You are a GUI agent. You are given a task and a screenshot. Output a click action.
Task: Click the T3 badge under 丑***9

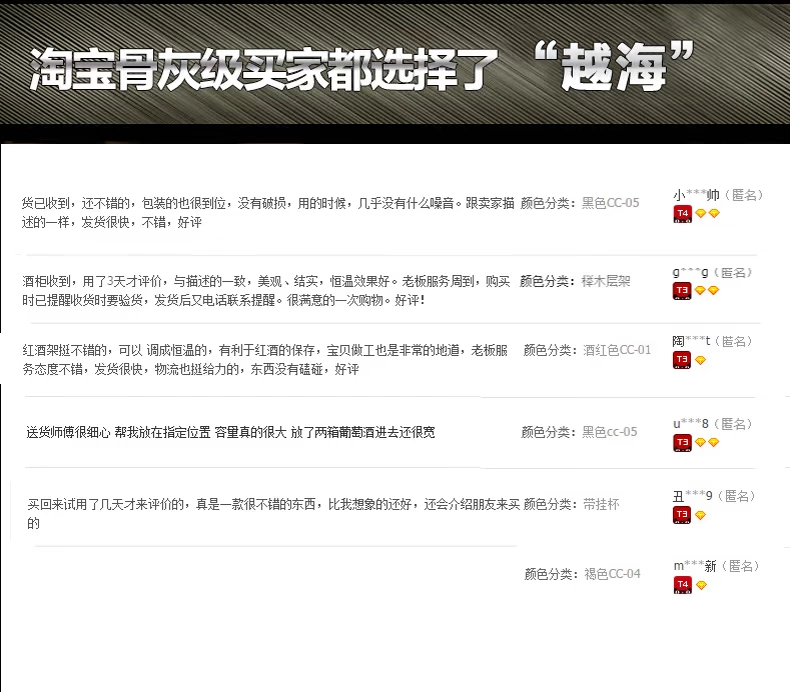coord(682,515)
